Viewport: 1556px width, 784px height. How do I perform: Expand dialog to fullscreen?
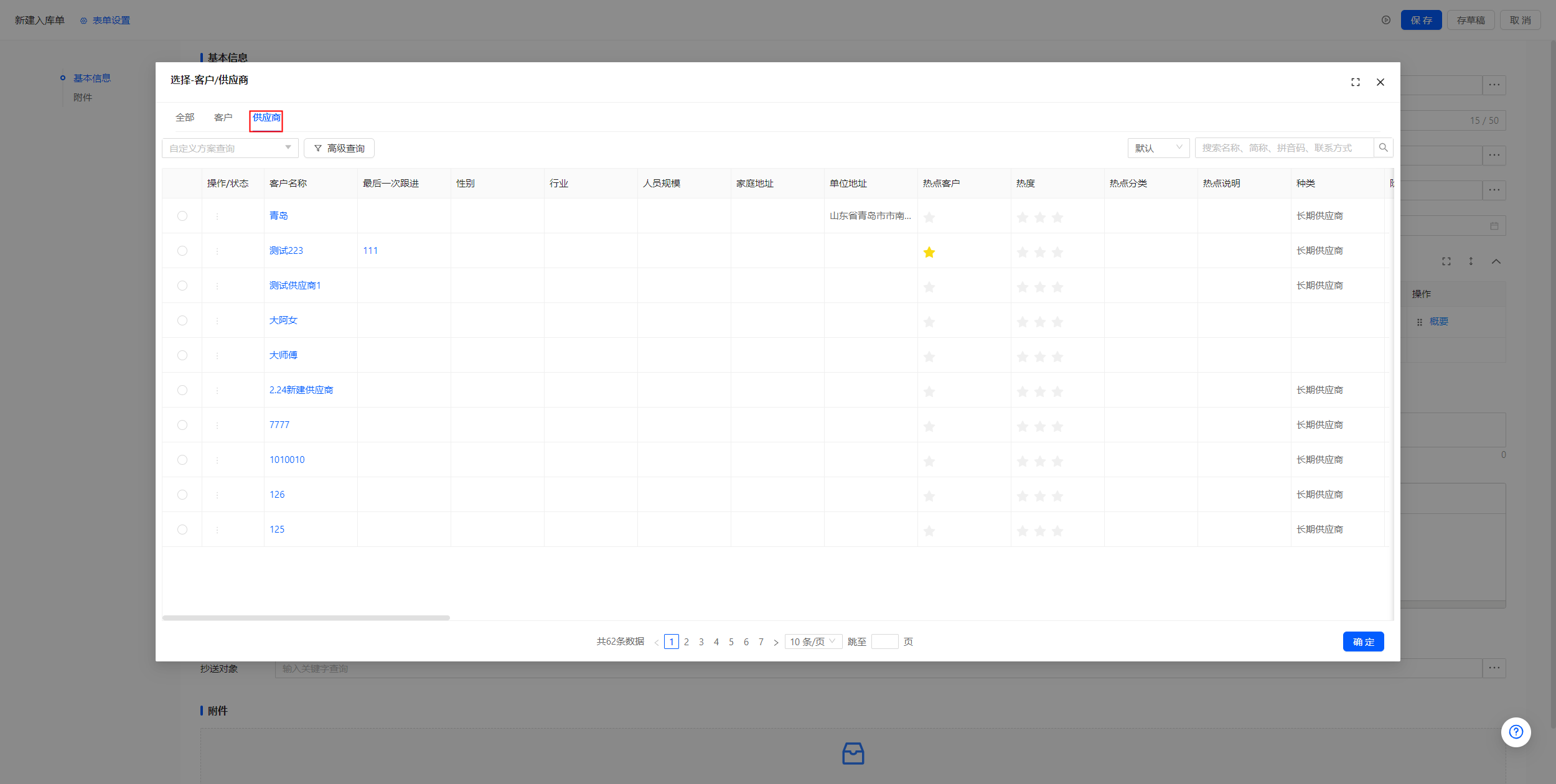(x=1355, y=82)
